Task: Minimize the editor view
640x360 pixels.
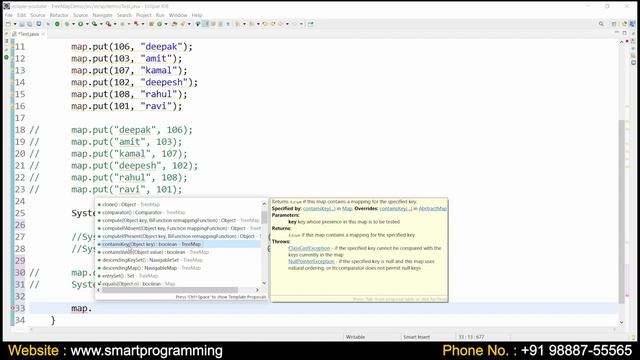Action: coord(617,33)
